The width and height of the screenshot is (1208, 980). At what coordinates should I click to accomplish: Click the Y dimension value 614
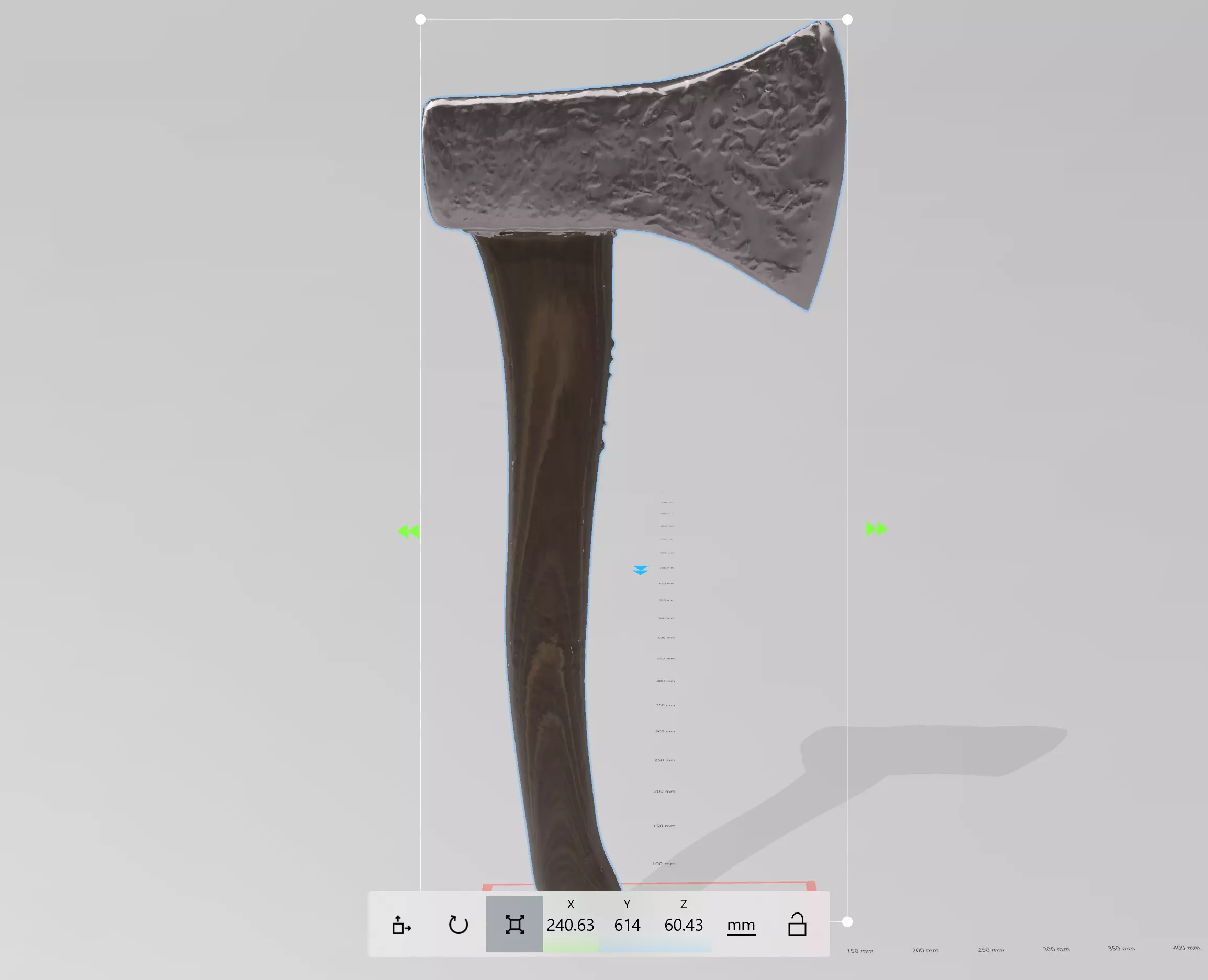(x=627, y=925)
